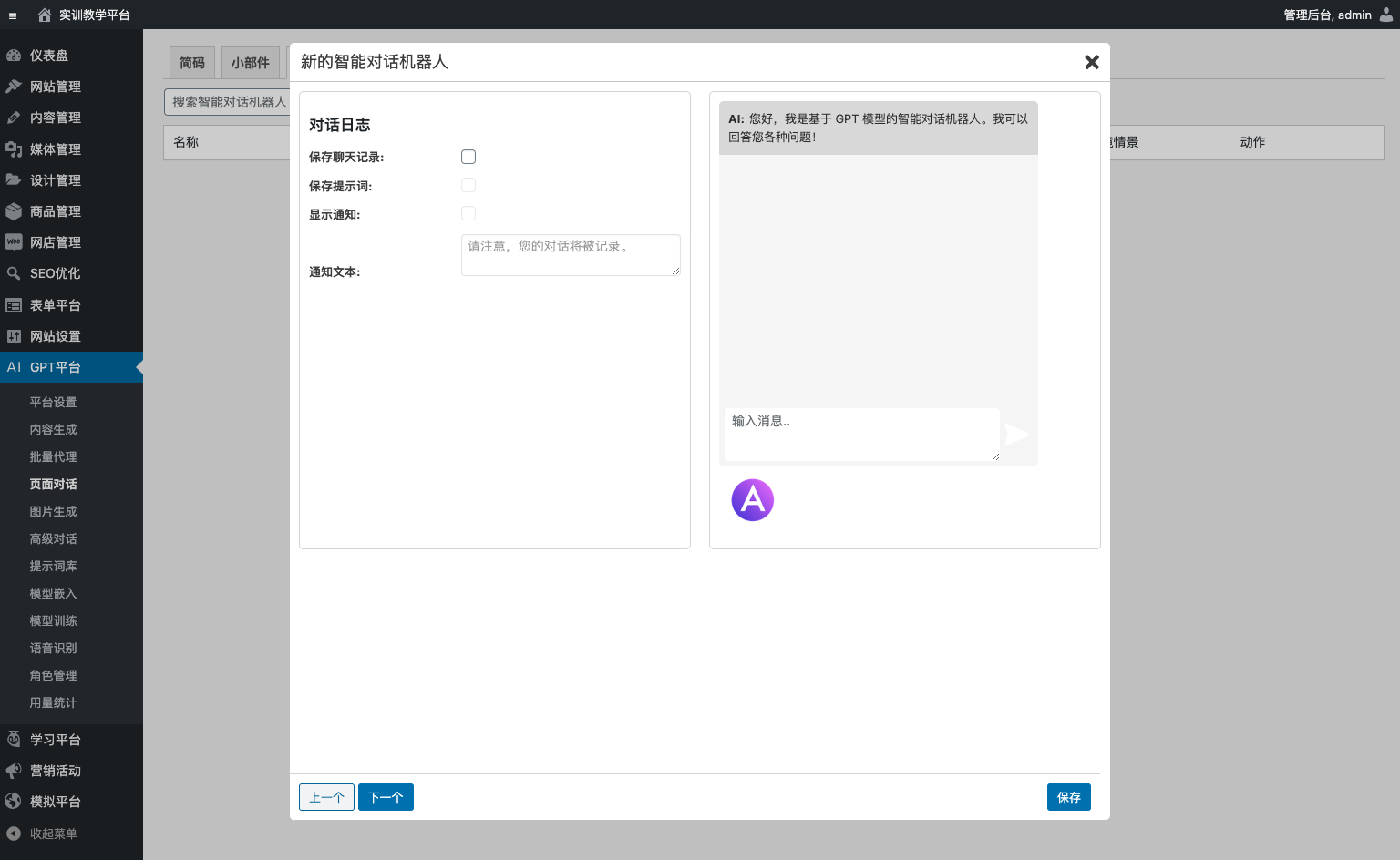The image size is (1400, 860).
Task: Open 高级对话 submenu item
Action: coord(53,538)
